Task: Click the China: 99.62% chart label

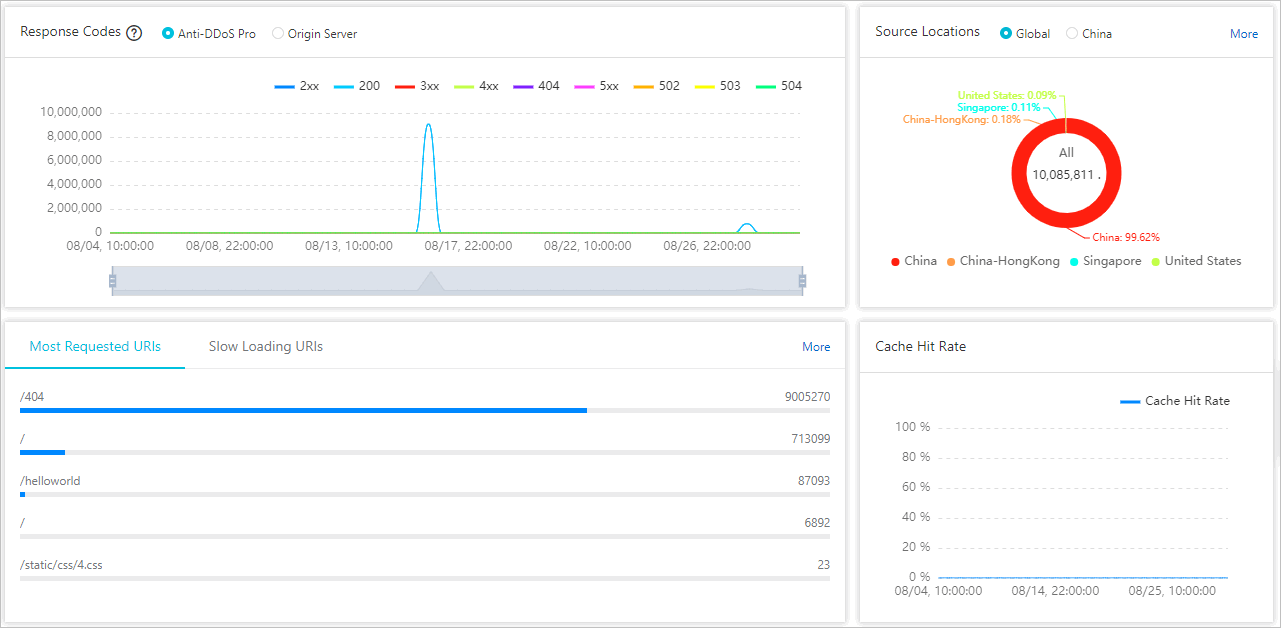Action: pyautogui.click(x=1126, y=238)
